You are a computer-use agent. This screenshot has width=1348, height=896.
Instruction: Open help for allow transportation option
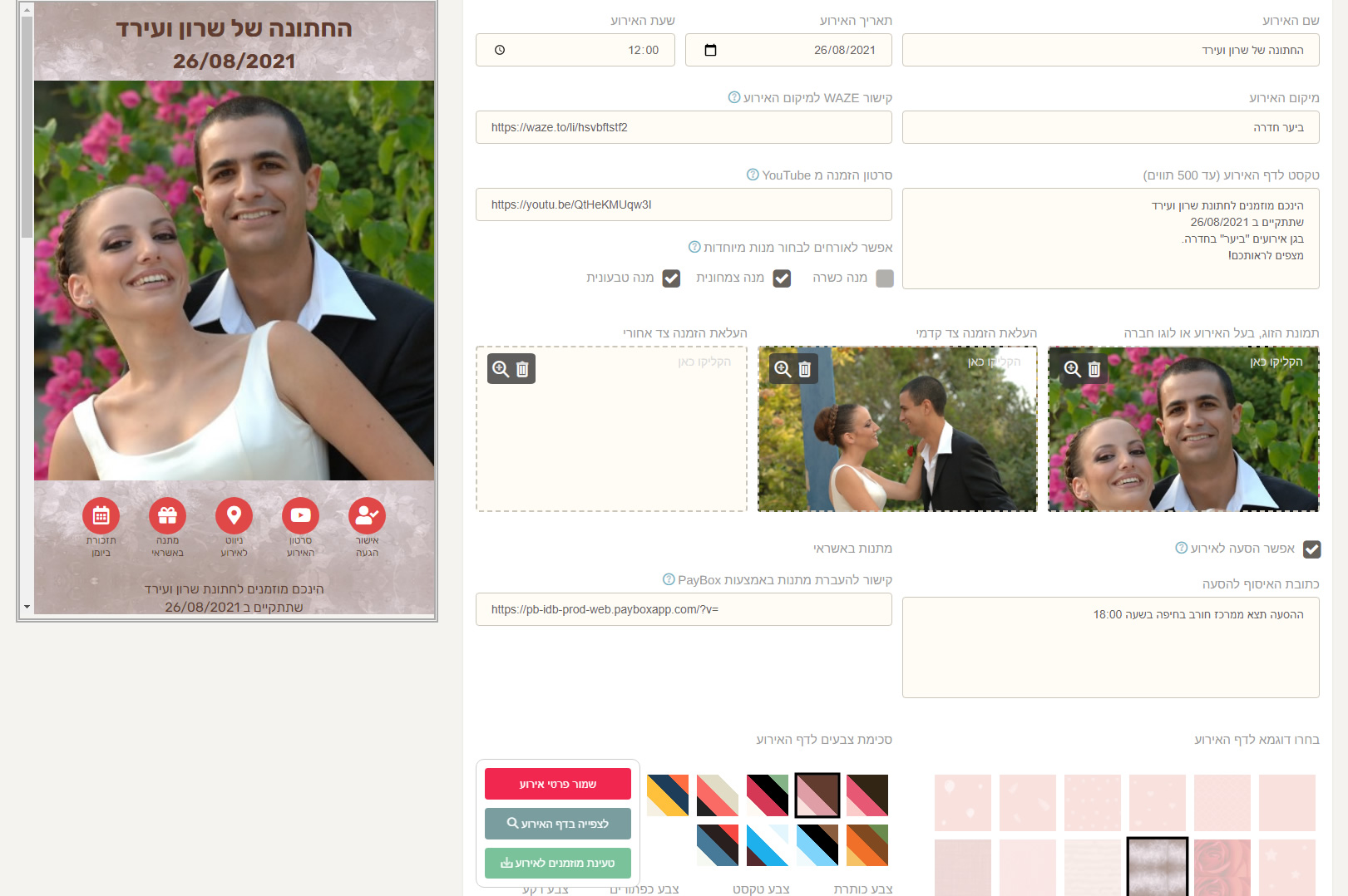tap(1181, 548)
